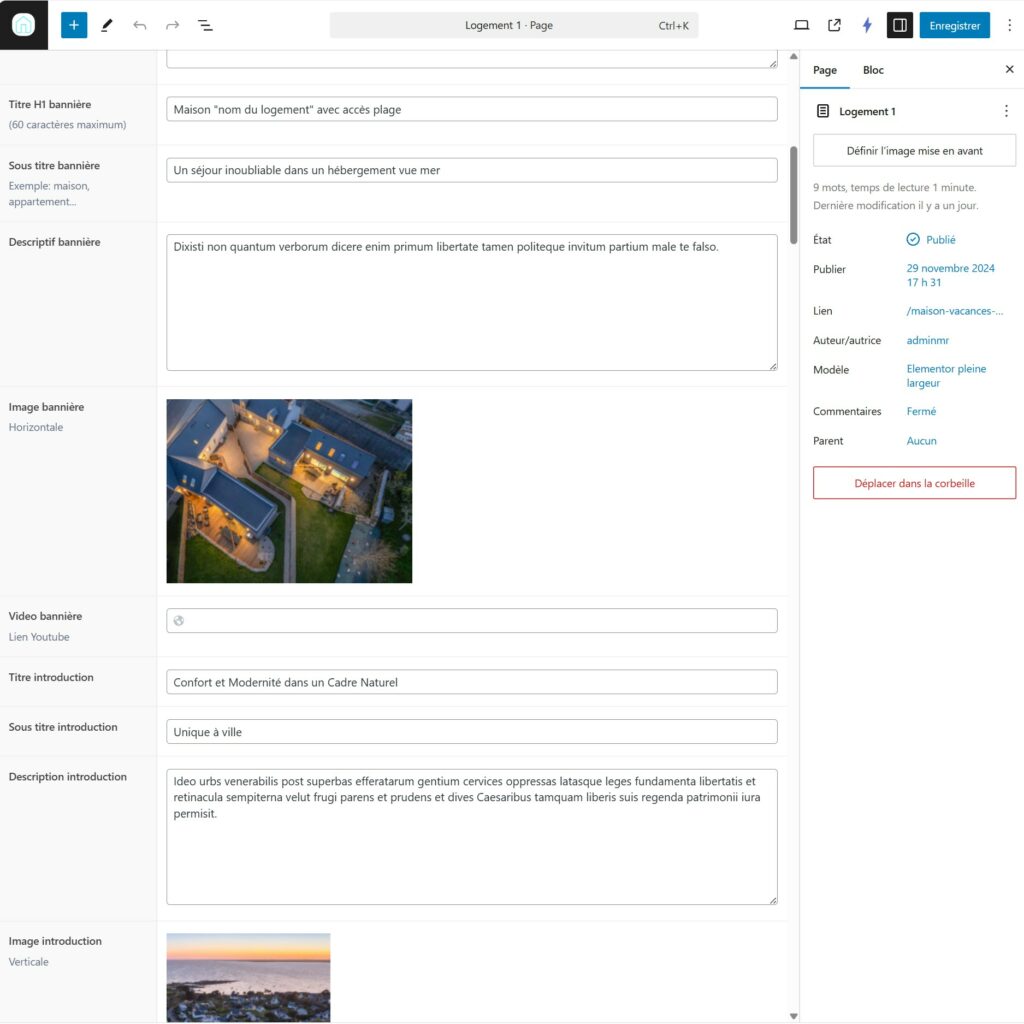Click the lightning bolt icon

click(867, 25)
